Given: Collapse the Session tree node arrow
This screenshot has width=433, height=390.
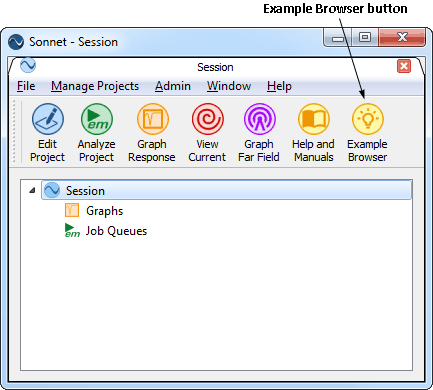Looking at the screenshot, I should tap(32, 190).
